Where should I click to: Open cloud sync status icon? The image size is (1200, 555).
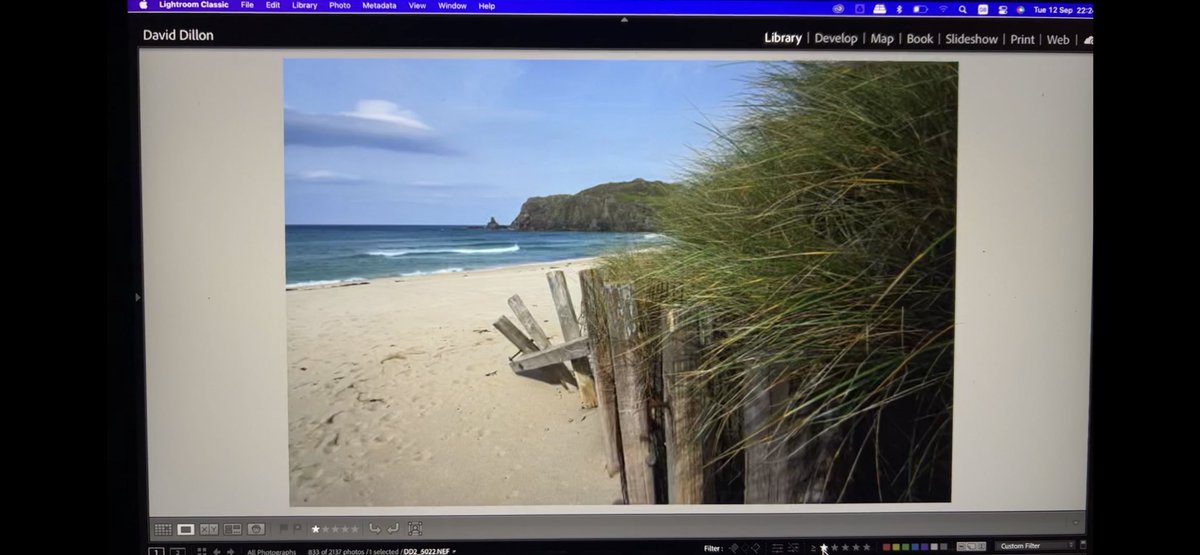tap(1088, 40)
